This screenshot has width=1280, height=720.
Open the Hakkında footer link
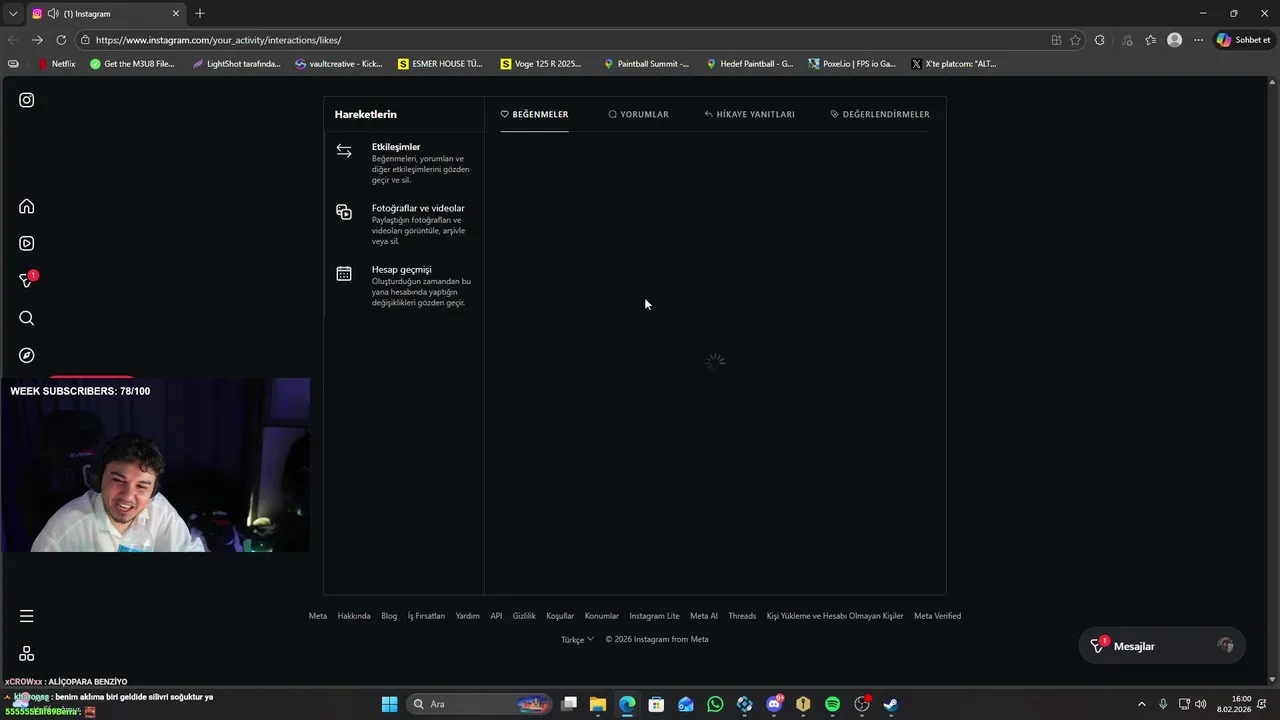354,616
